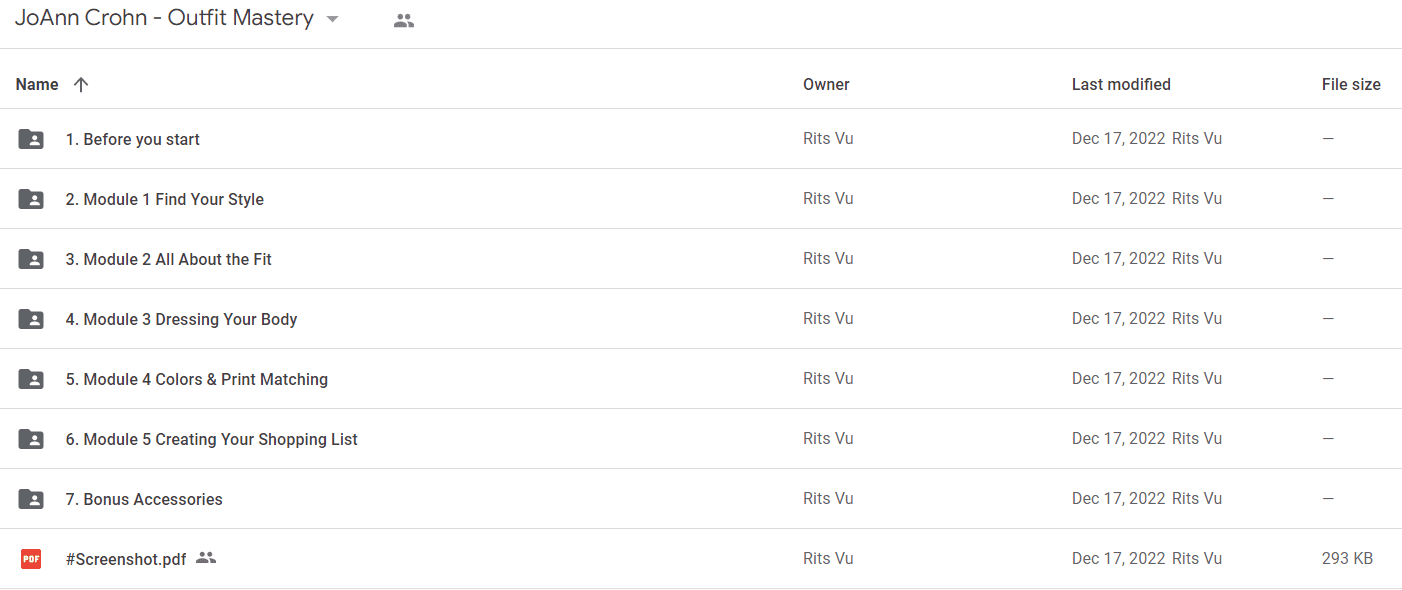Click the shared people icon beside title

(x=404, y=20)
